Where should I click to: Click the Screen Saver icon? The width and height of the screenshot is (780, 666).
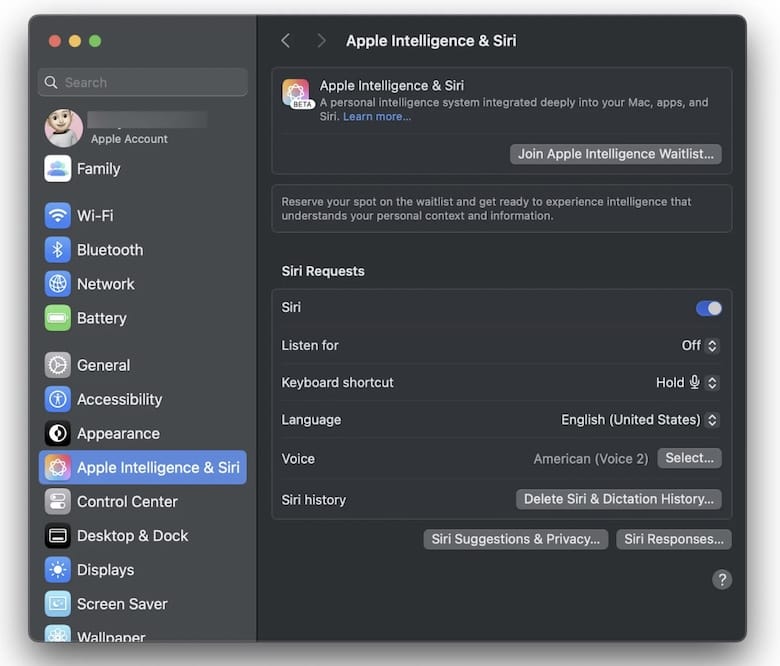(57, 604)
